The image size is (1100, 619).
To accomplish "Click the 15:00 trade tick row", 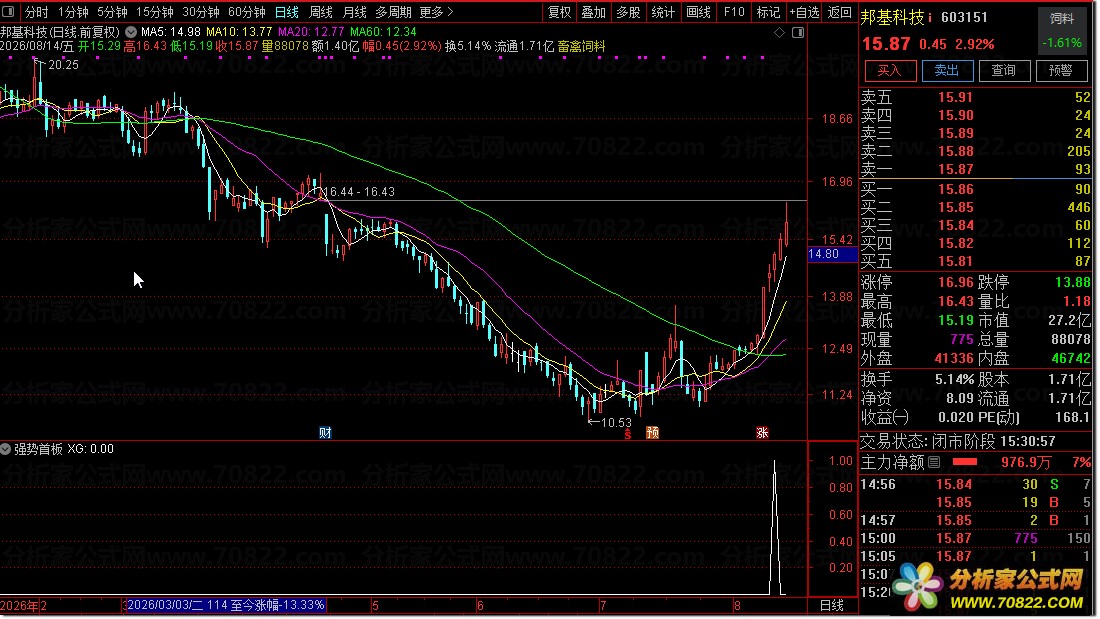I will [975, 538].
